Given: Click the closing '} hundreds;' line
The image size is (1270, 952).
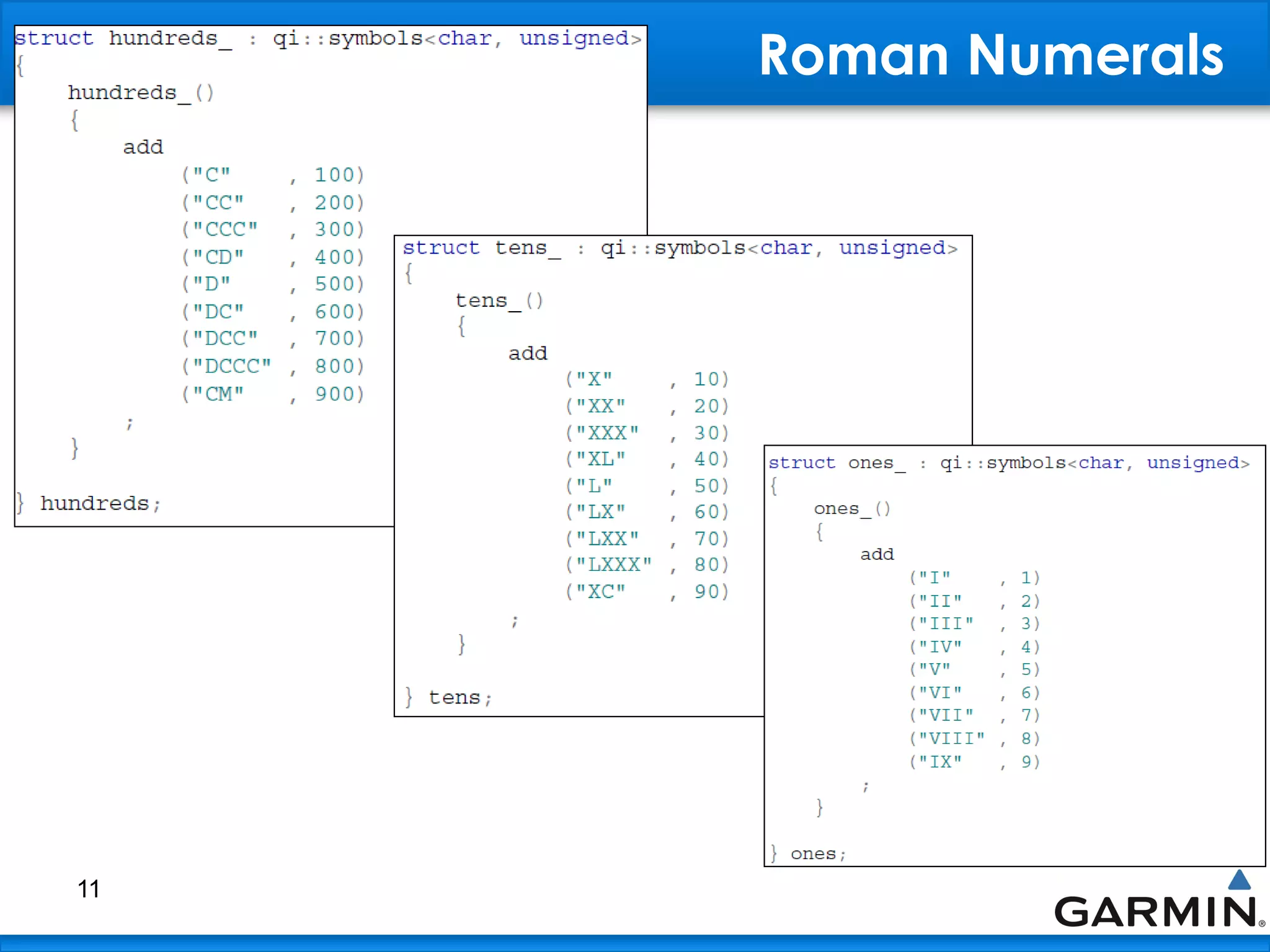Looking at the screenshot, I should (x=88, y=503).
